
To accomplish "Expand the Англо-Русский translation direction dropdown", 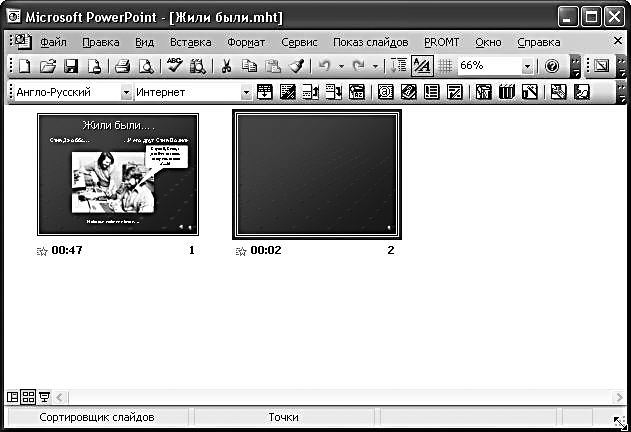I will coord(126,92).
